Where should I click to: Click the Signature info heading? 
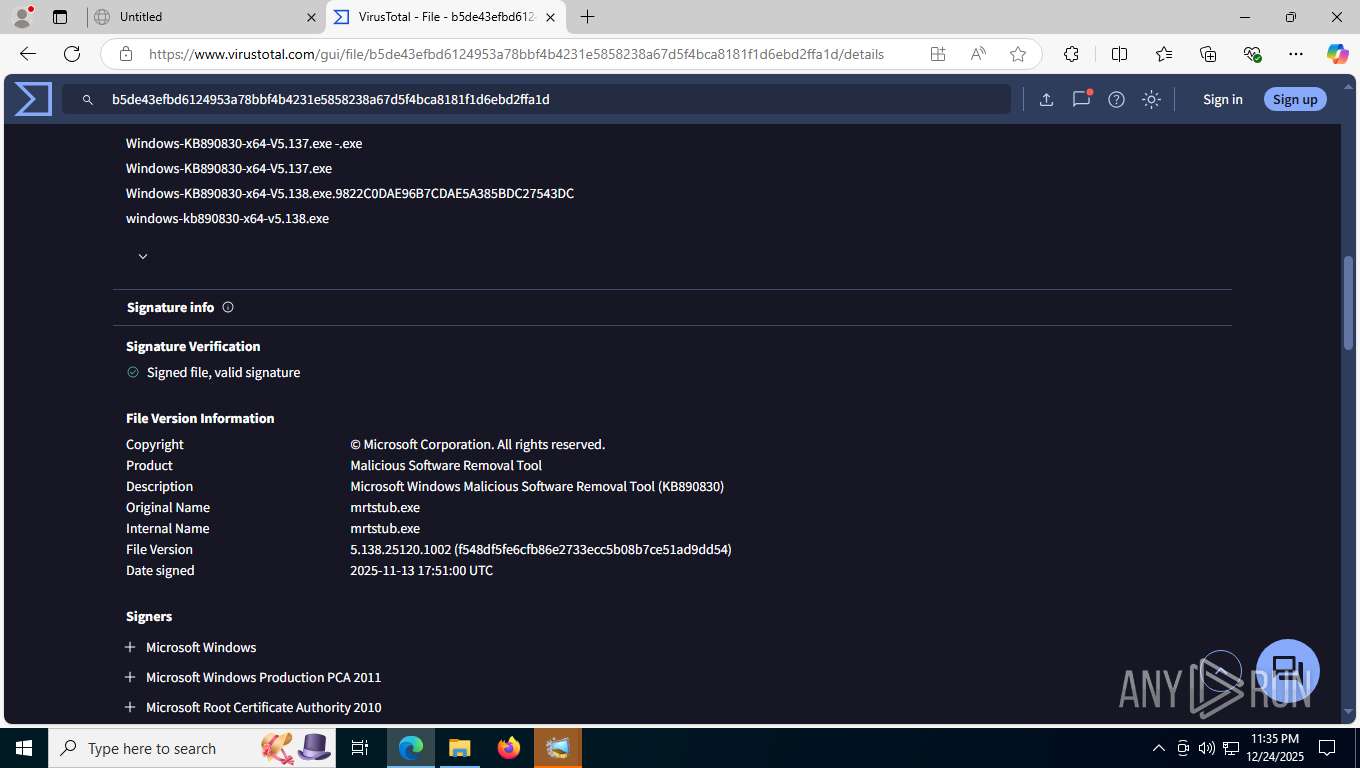pyautogui.click(x=170, y=307)
